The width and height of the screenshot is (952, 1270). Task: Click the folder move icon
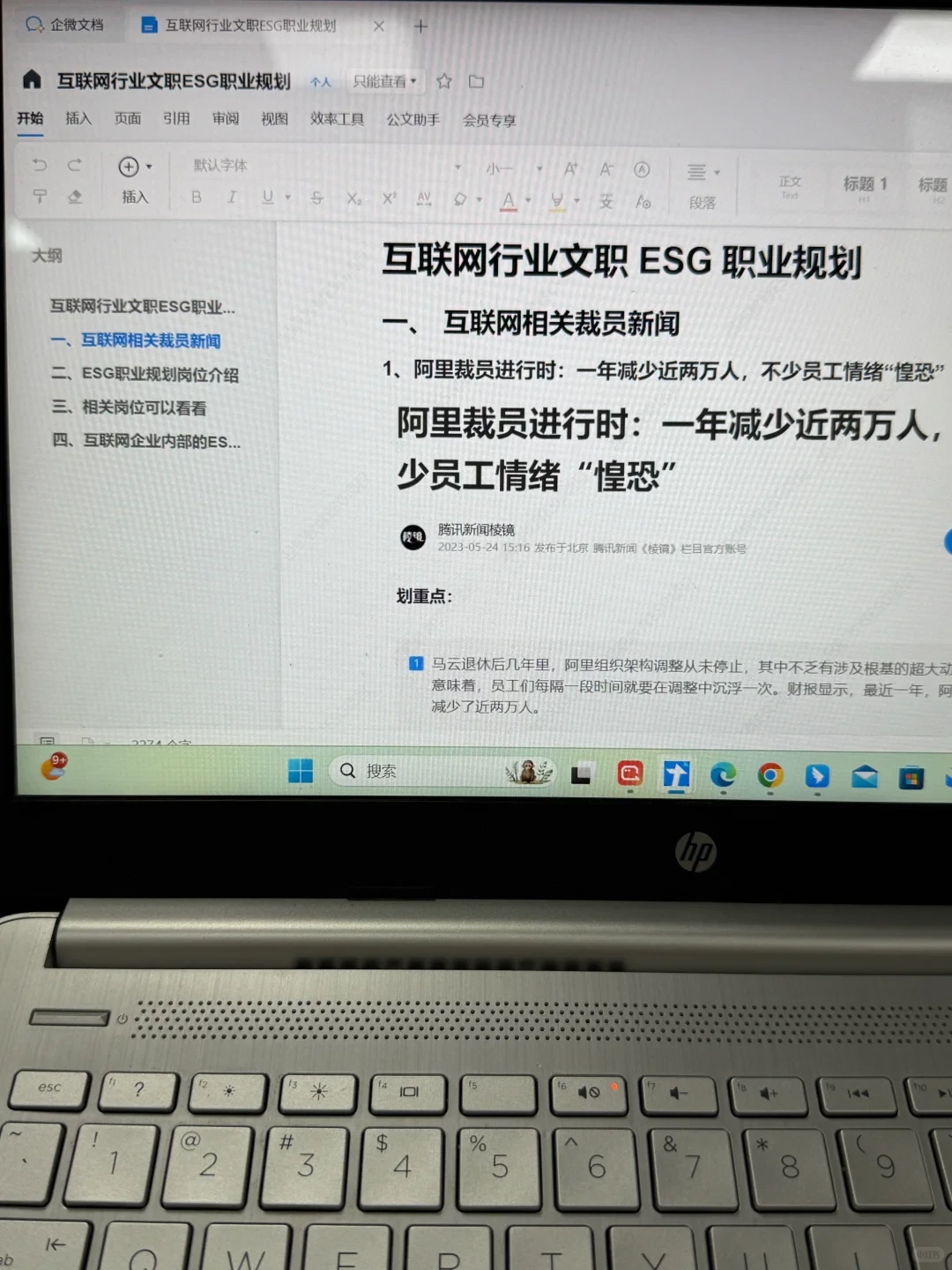click(476, 81)
